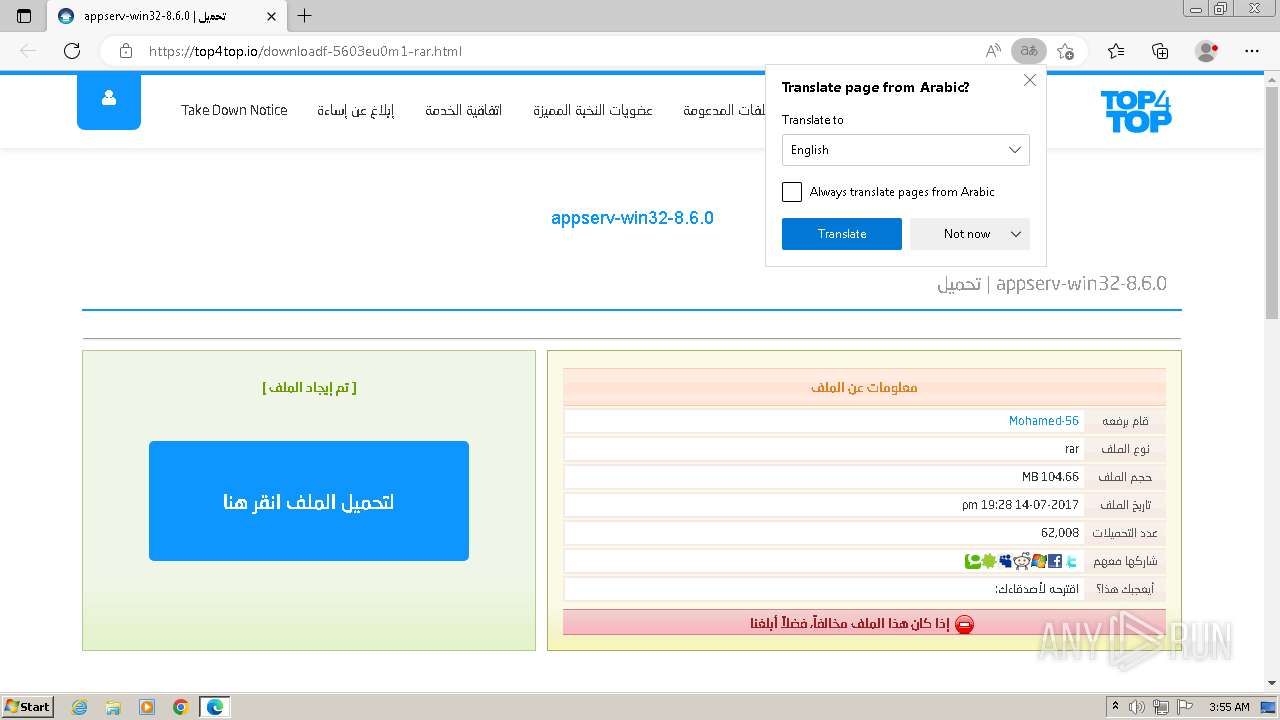1280x720 pixels.
Task: Share file via Reddit icon
Action: tap(1022, 561)
